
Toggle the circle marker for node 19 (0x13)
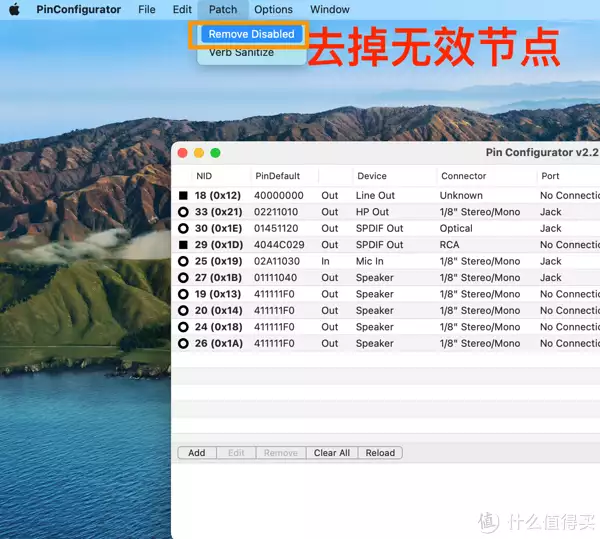(183, 294)
